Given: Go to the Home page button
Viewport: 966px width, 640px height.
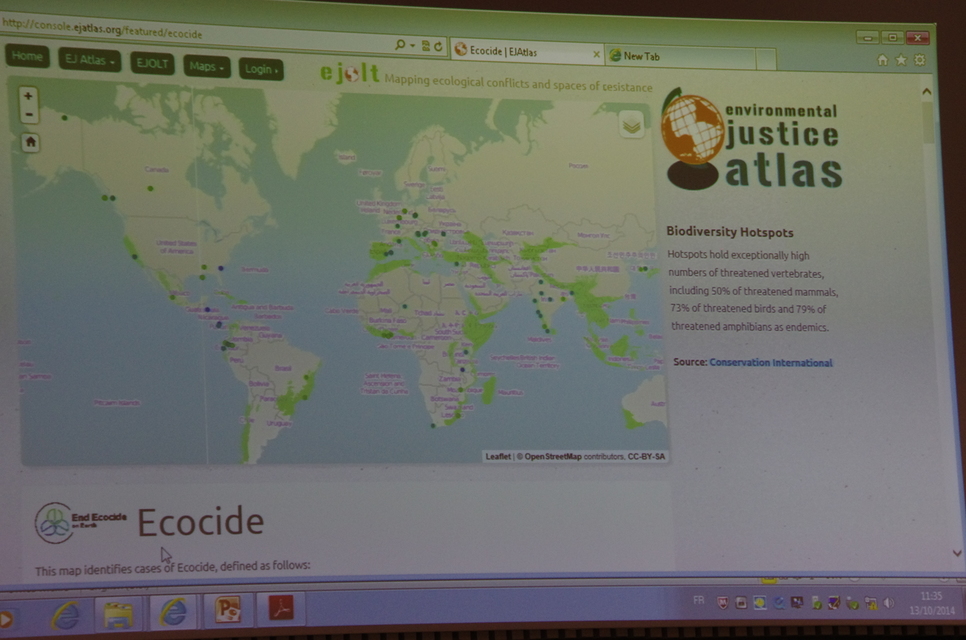Looking at the screenshot, I should (27, 56).
